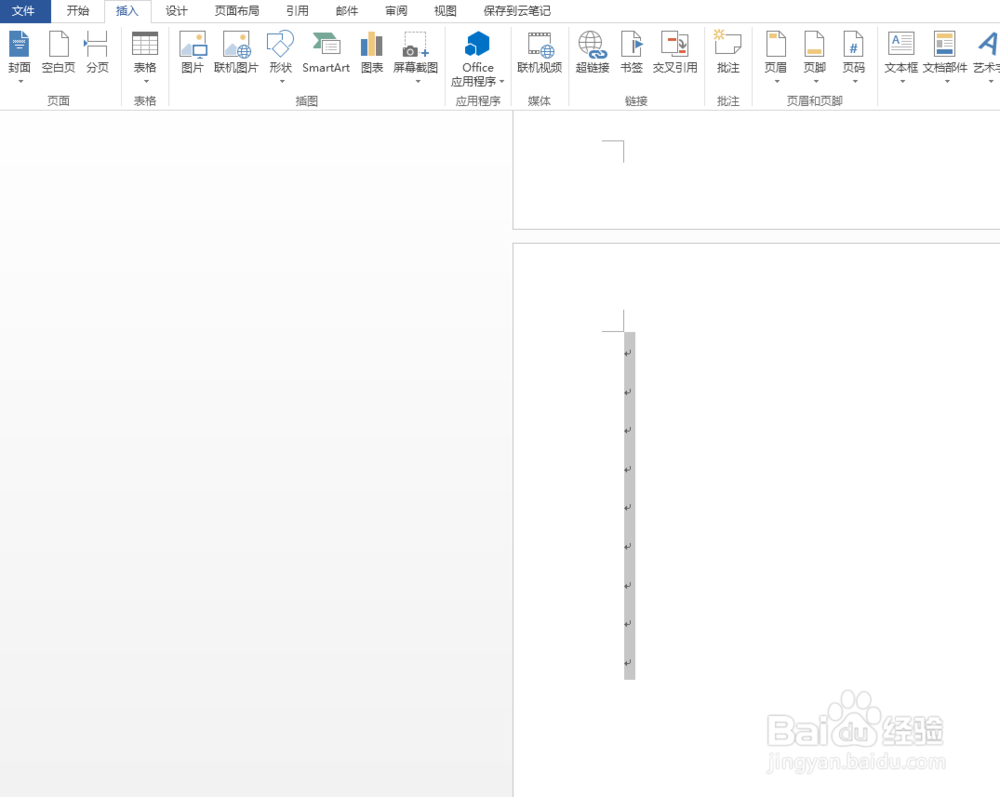This screenshot has width=1000, height=797.
Task: Open the 页码 page number menu
Action: point(854,57)
